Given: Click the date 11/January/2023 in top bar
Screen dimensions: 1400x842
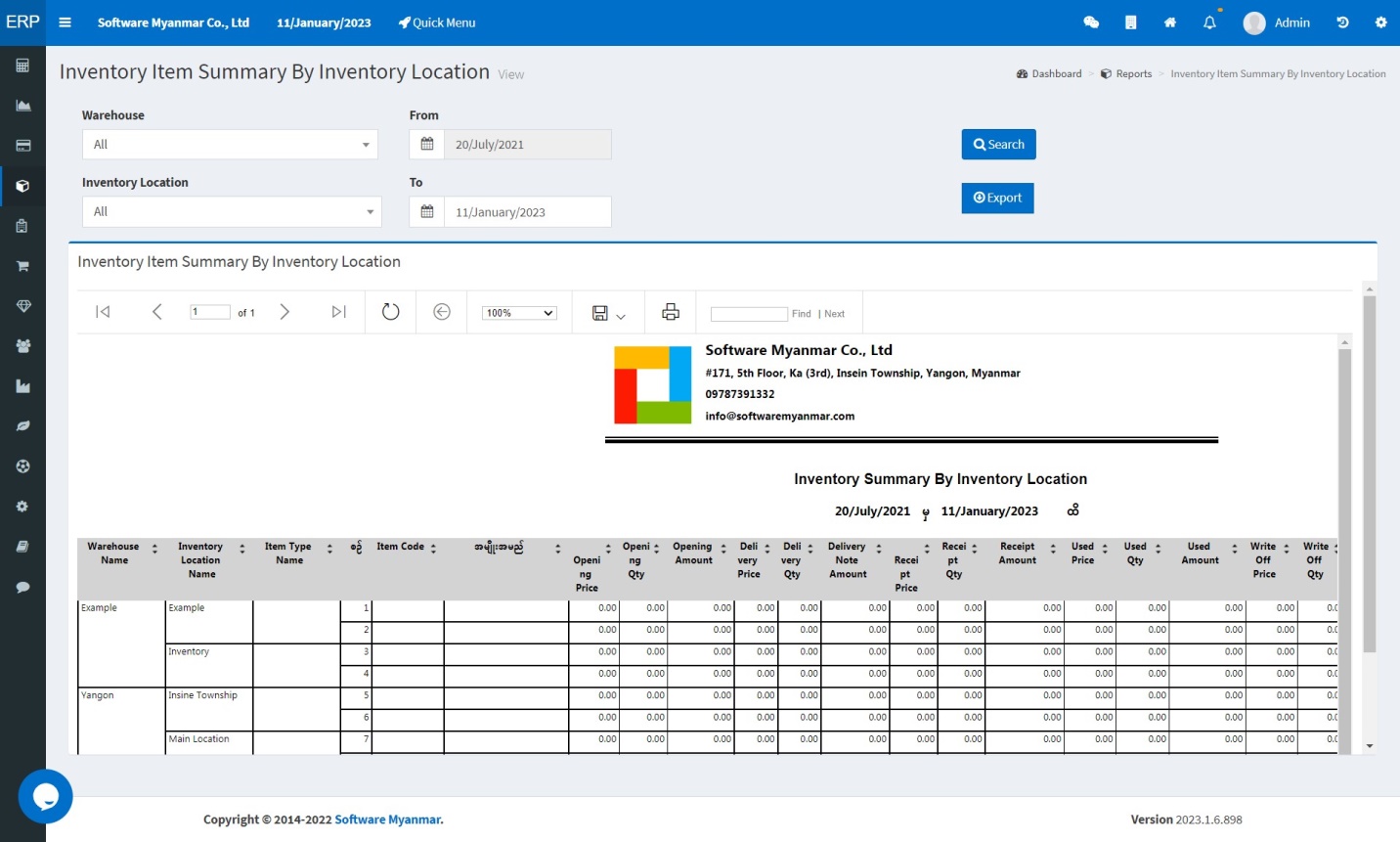Looking at the screenshot, I should [x=324, y=22].
